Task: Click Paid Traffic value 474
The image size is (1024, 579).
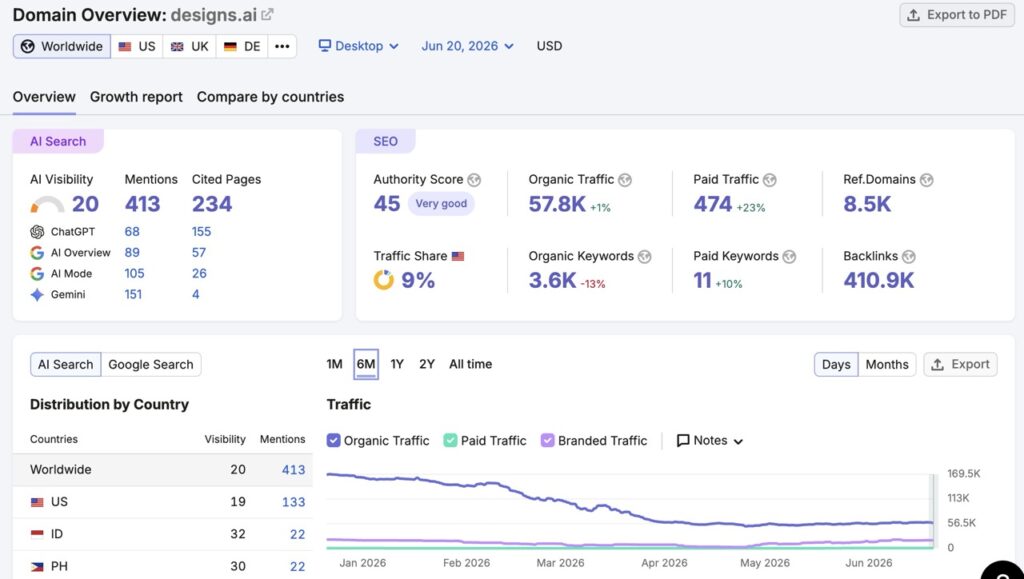Action: click(712, 204)
